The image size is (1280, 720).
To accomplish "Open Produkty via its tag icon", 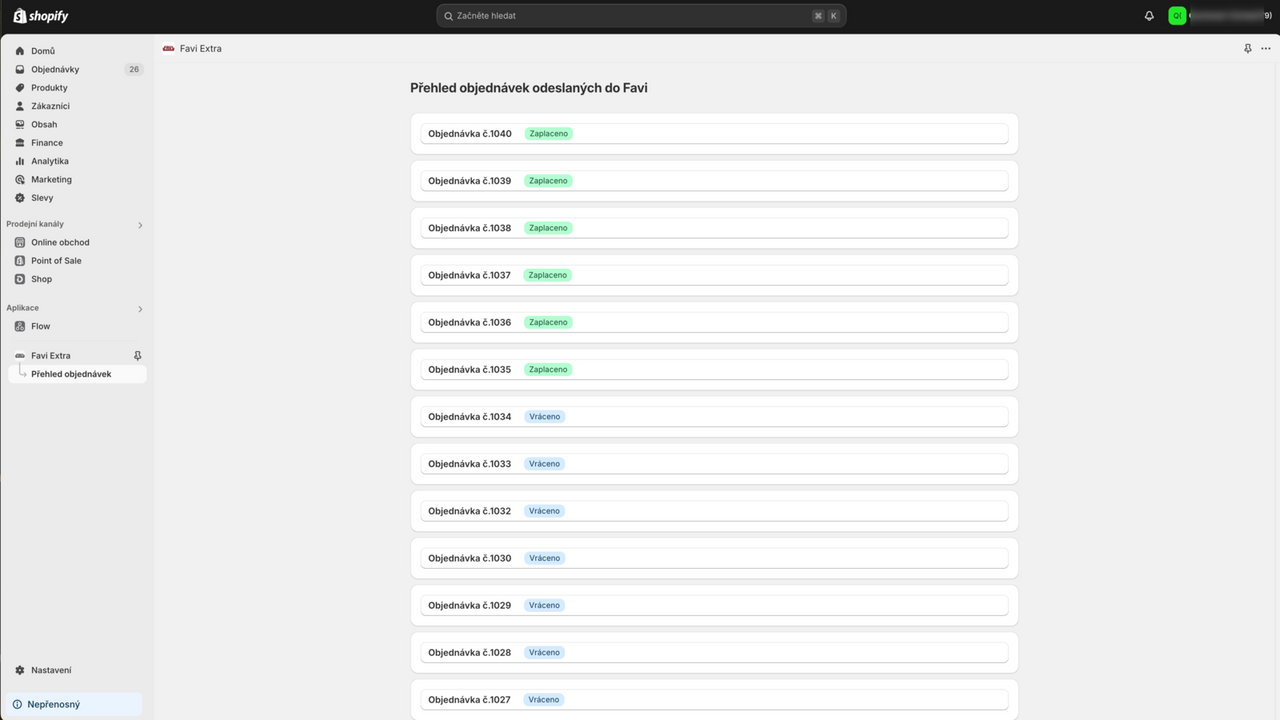I will [20, 88].
